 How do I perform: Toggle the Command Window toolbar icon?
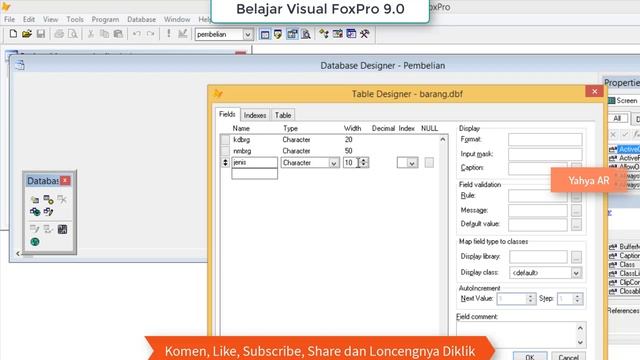[265, 34]
